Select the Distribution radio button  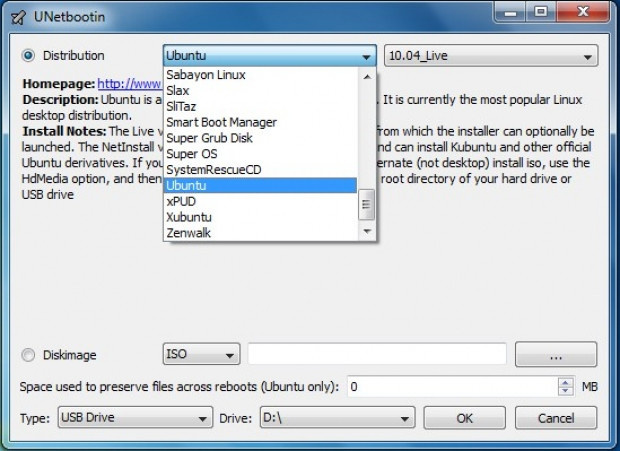point(28,55)
